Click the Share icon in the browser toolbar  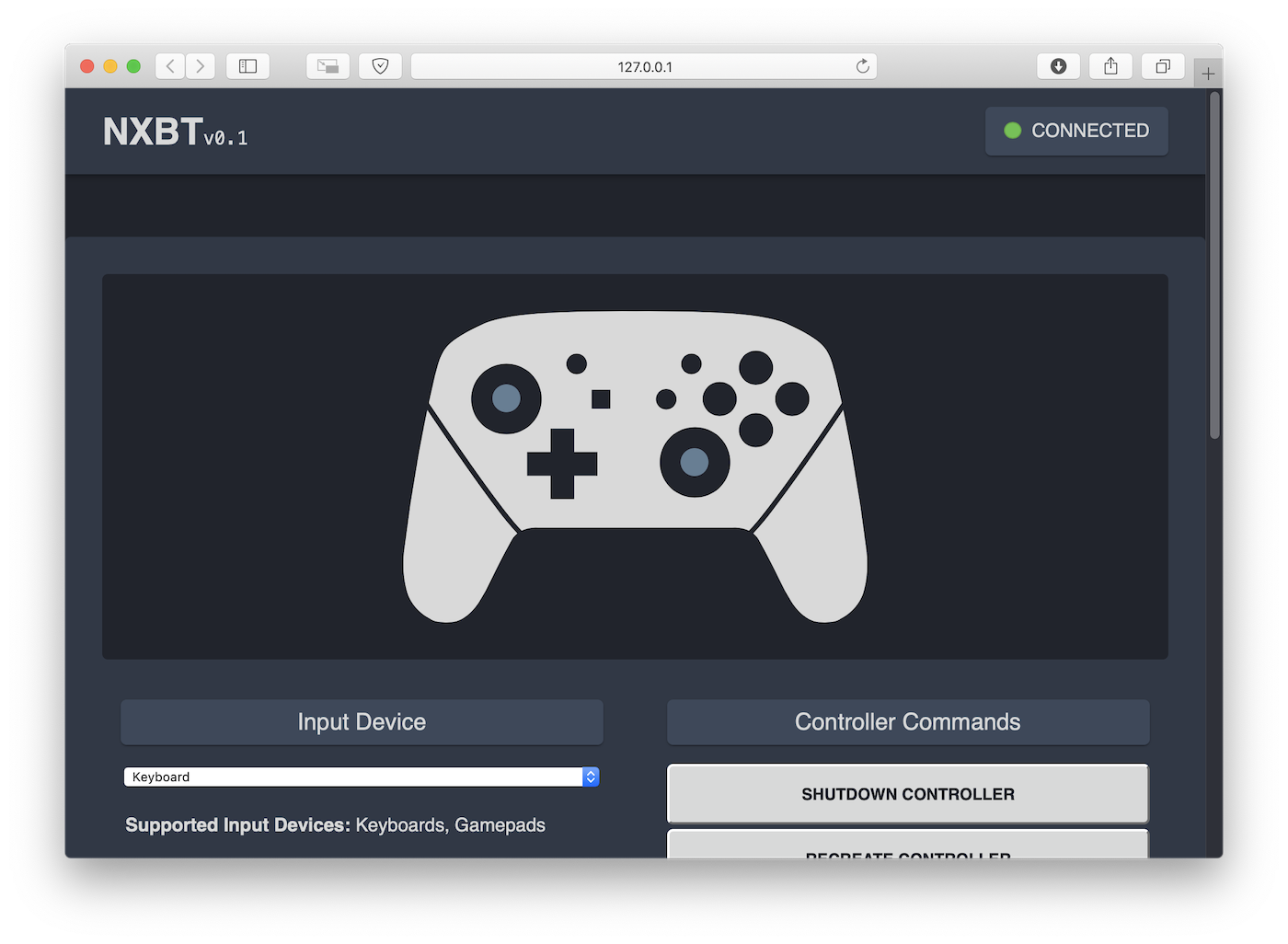[x=1110, y=65]
